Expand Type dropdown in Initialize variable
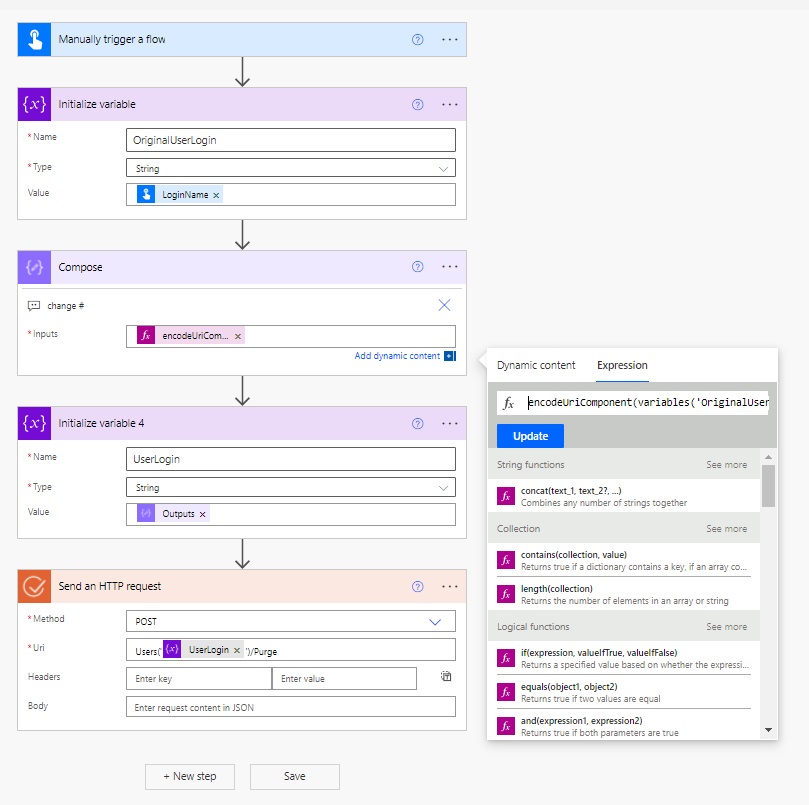809x805 pixels. 443,168
